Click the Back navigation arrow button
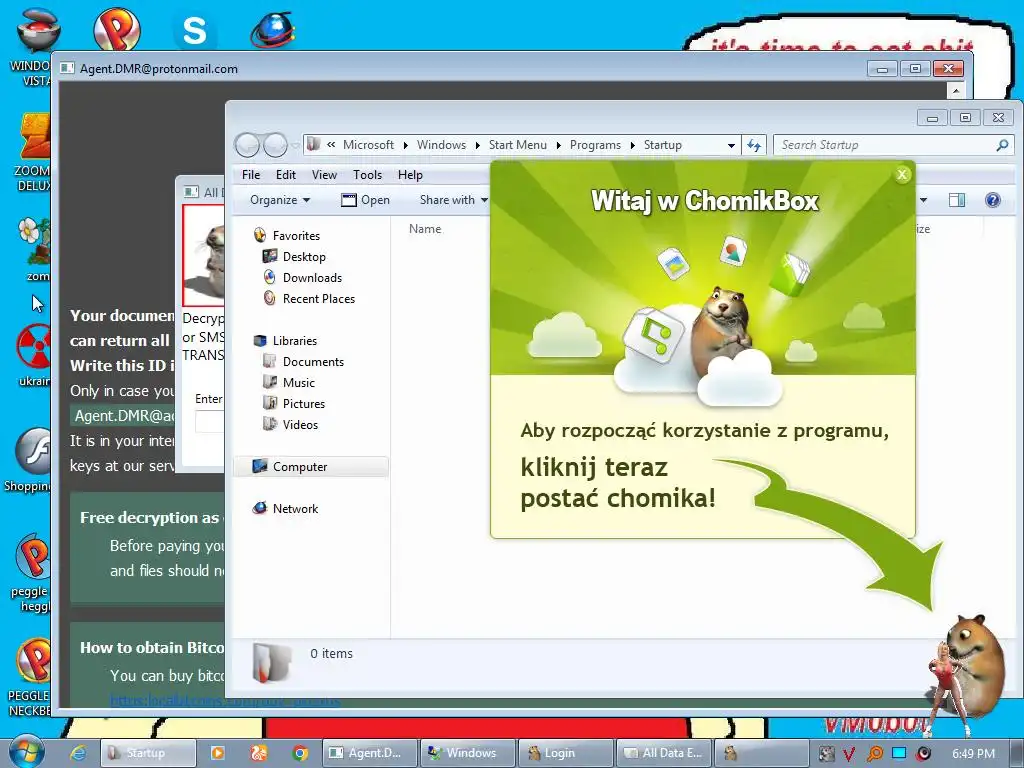 [248, 145]
